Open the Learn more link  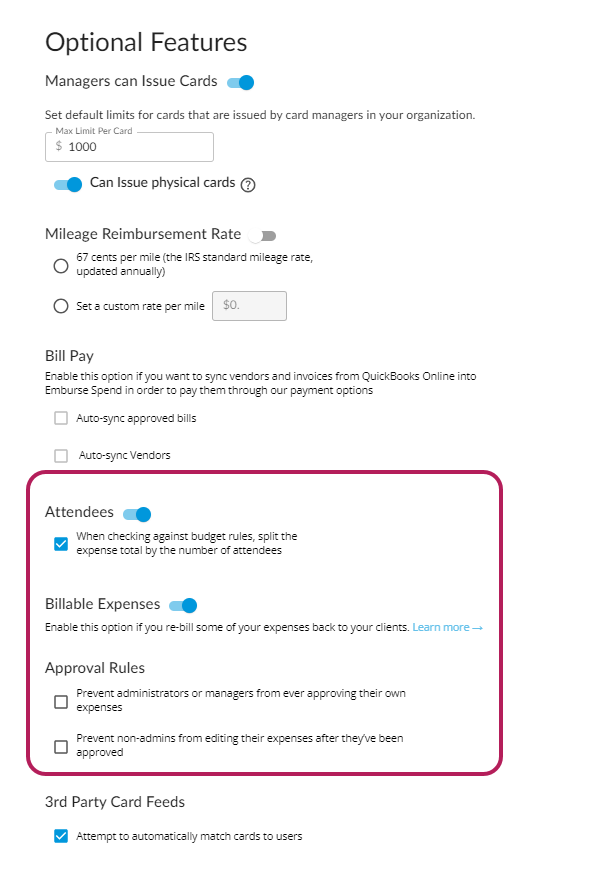click(x=447, y=627)
